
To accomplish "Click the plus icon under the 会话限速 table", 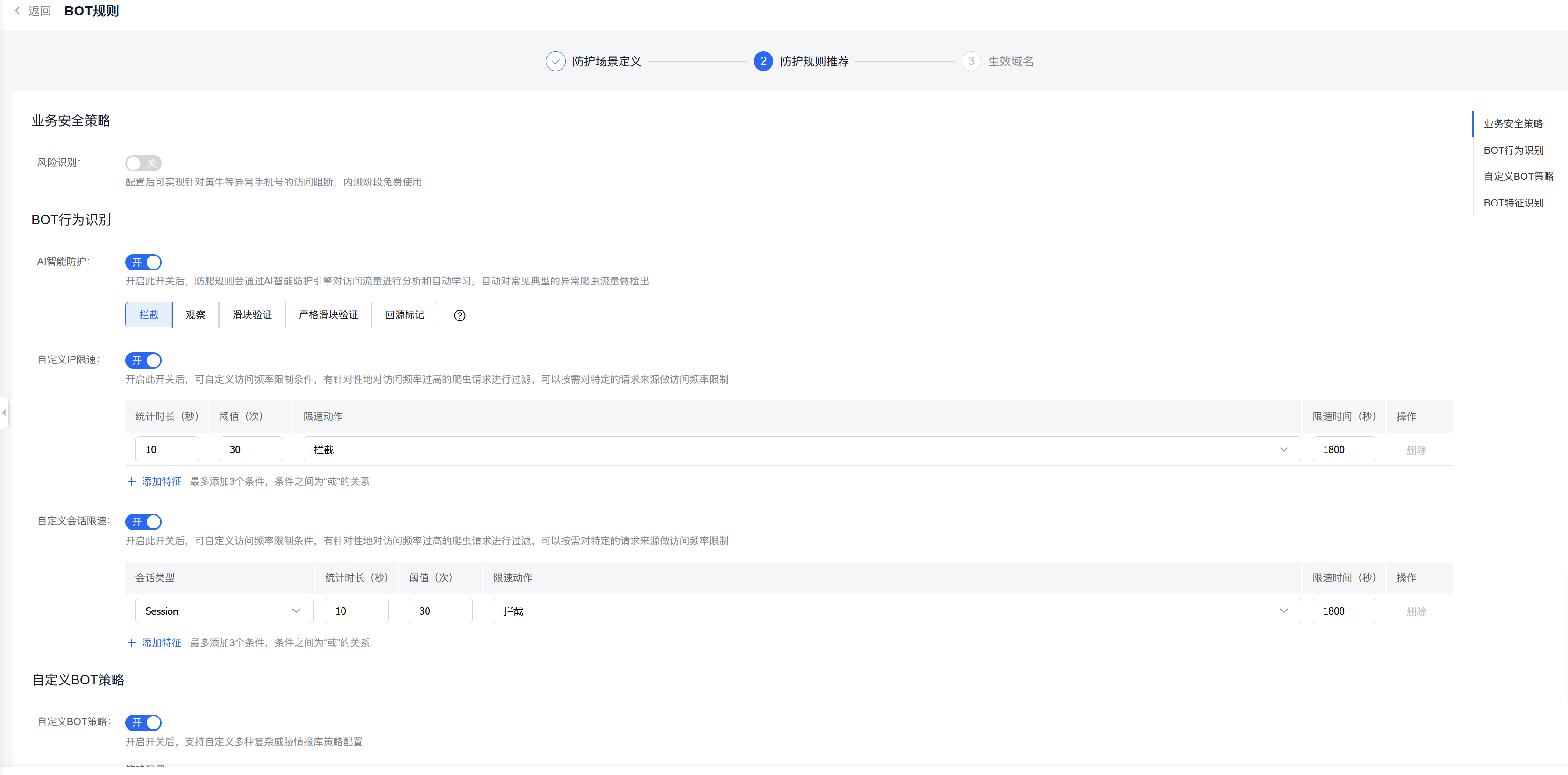I will click(131, 643).
